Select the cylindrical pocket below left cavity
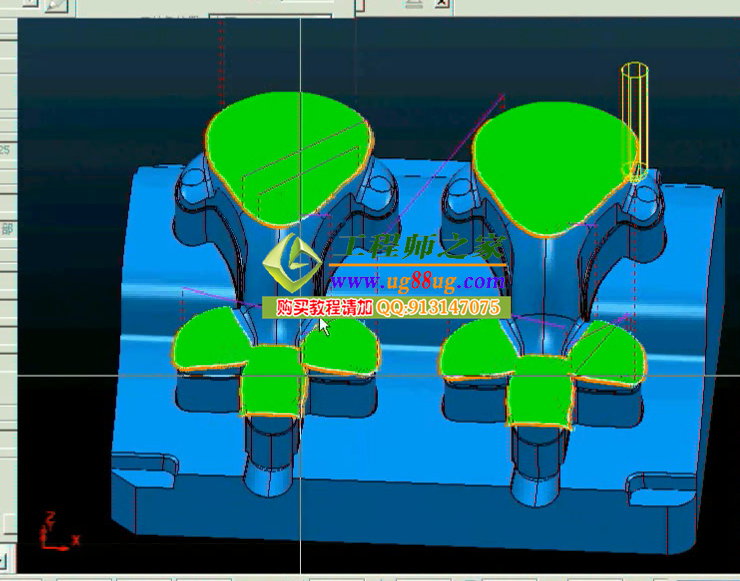740x581 pixels. 268,460
